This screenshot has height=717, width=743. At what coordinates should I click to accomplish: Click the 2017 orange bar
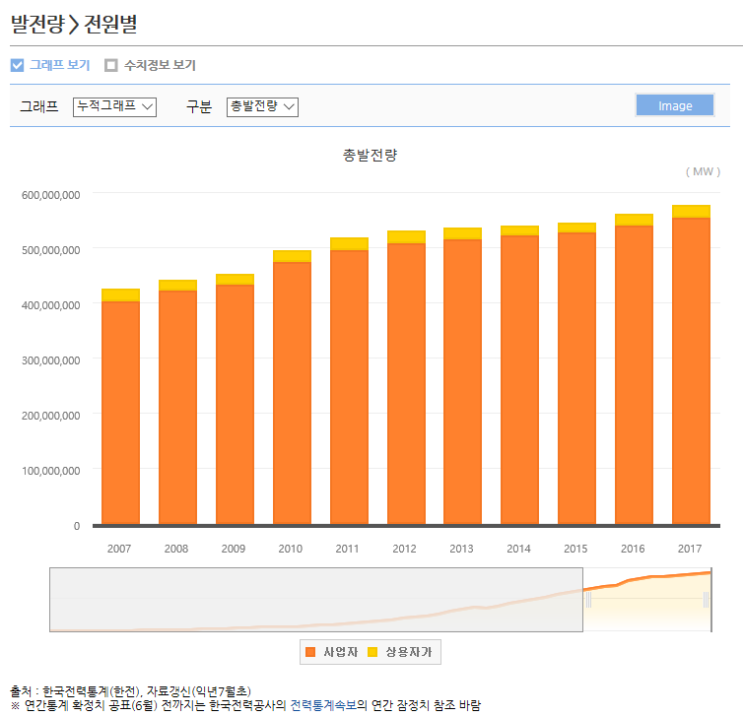pyautogui.click(x=691, y=371)
